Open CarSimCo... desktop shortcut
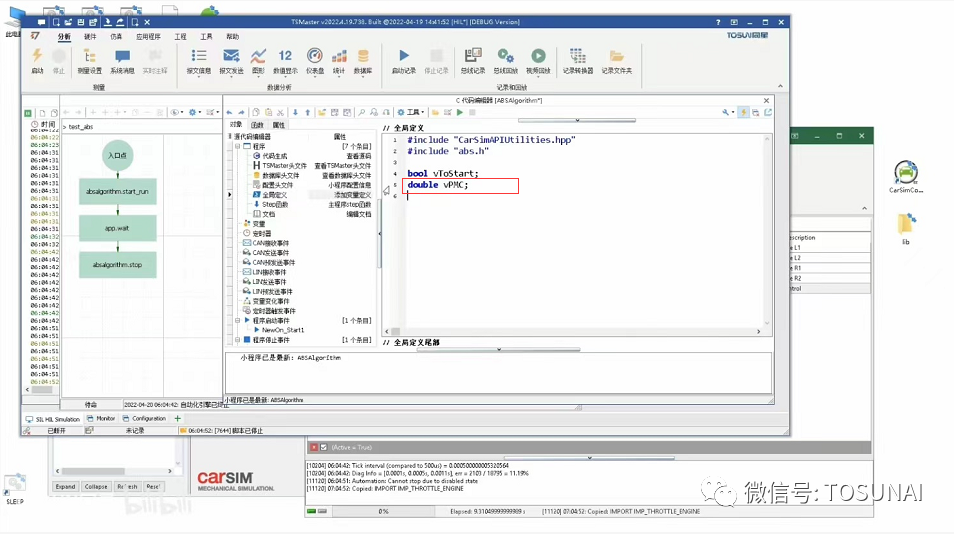The image size is (954, 534). tap(906, 177)
